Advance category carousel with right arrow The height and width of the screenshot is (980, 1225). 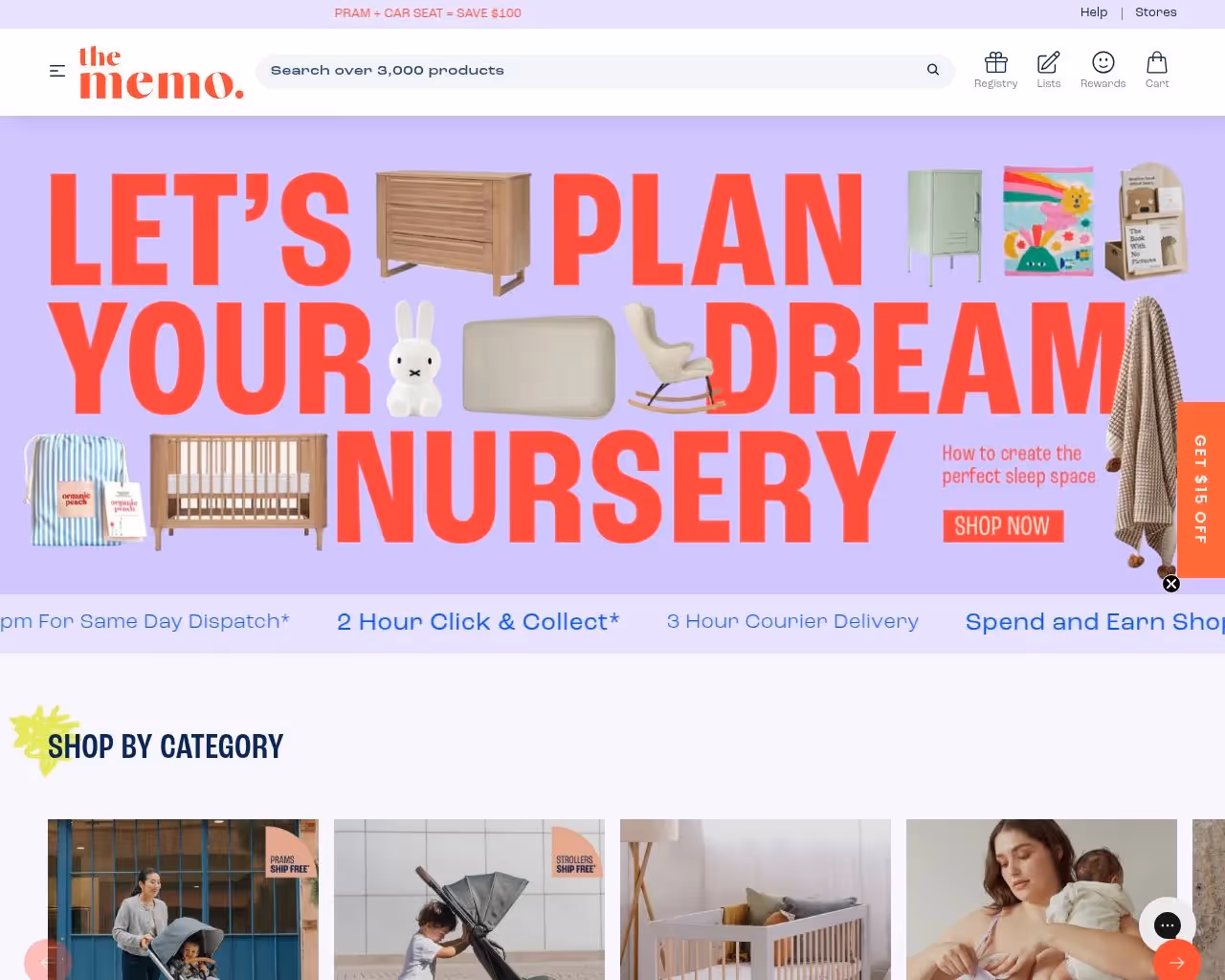click(1177, 962)
